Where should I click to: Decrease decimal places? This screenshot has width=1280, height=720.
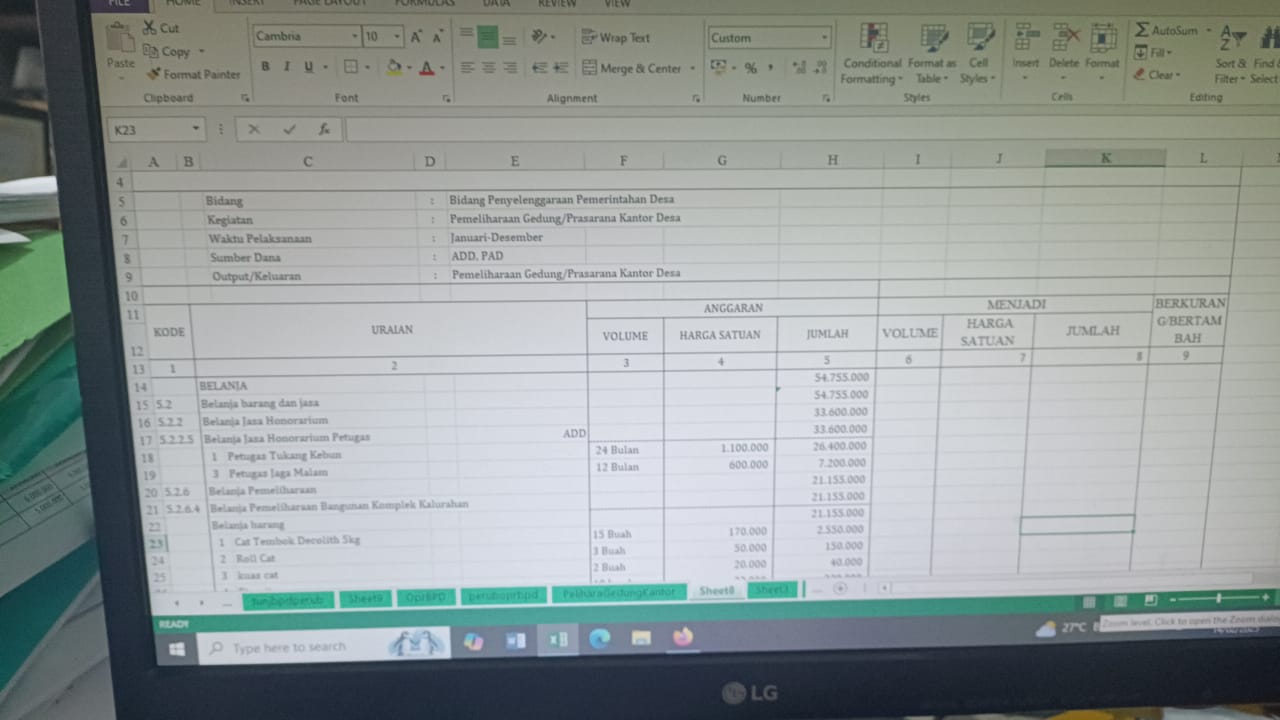pyautogui.click(x=821, y=68)
